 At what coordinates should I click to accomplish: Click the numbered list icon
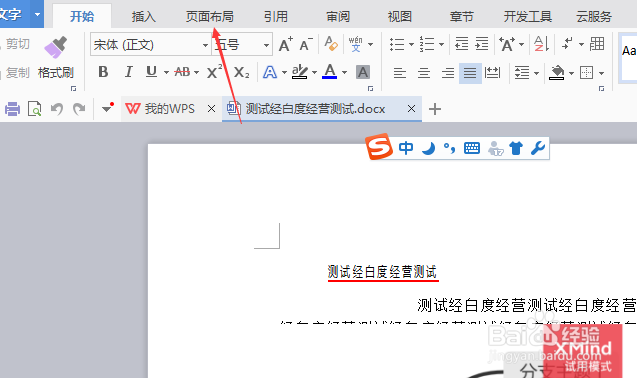(x=427, y=44)
